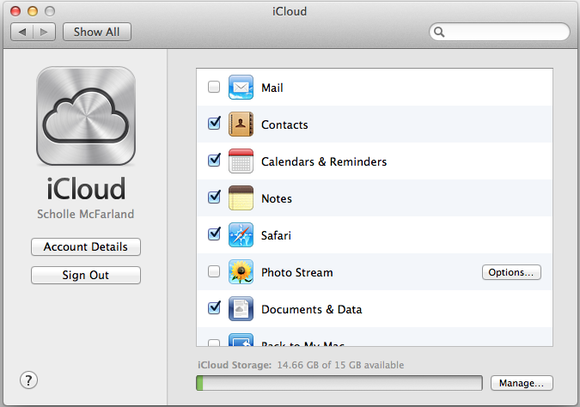Image resolution: width=580 pixels, height=407 pixels.
Task: Click the large iCloud cloud logo
Action: pos(86,116)
